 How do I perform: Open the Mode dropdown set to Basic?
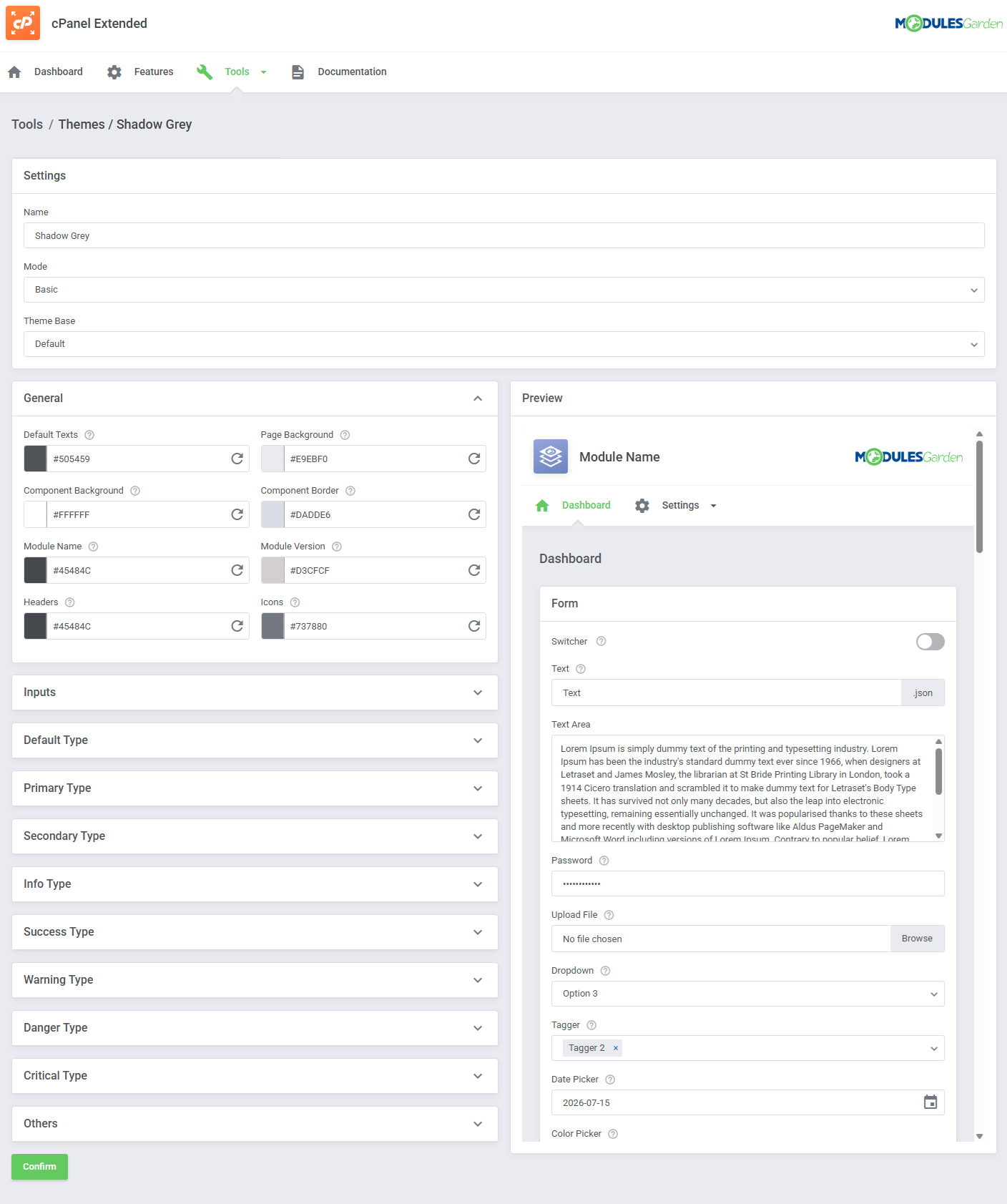504,290
